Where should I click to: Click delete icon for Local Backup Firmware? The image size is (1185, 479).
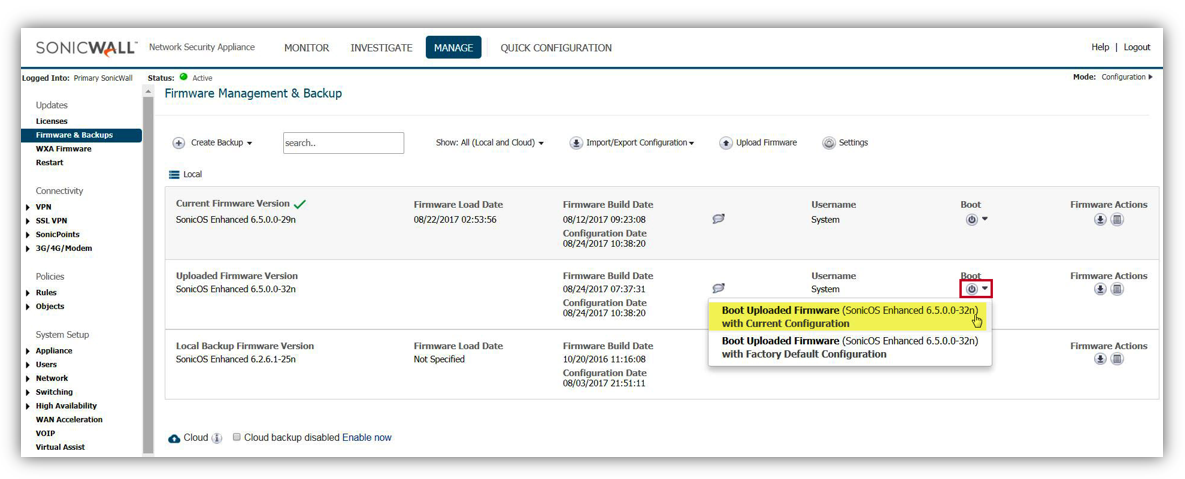coord(1117,359)
